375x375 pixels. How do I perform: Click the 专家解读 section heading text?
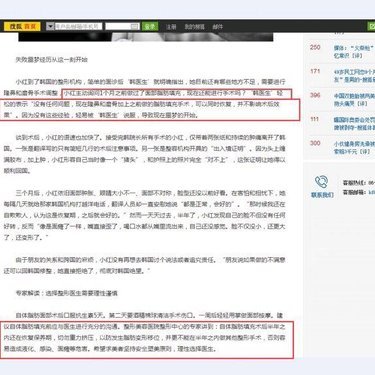(x=66, y=293)
